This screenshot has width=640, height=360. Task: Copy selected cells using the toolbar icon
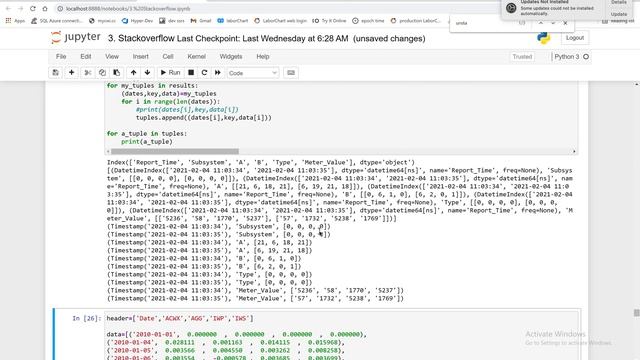(x=102, y=73)
